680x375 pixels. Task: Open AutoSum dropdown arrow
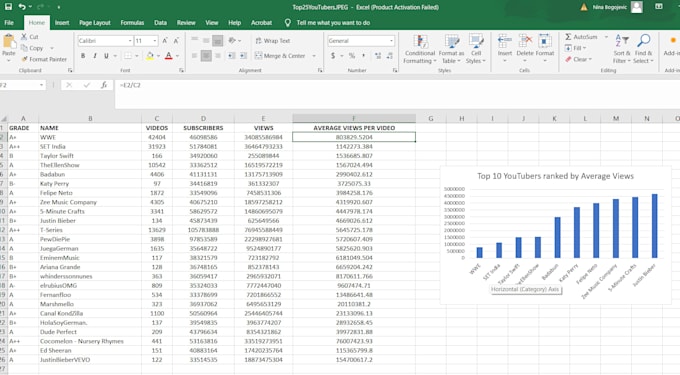click(x=606, y=37)
